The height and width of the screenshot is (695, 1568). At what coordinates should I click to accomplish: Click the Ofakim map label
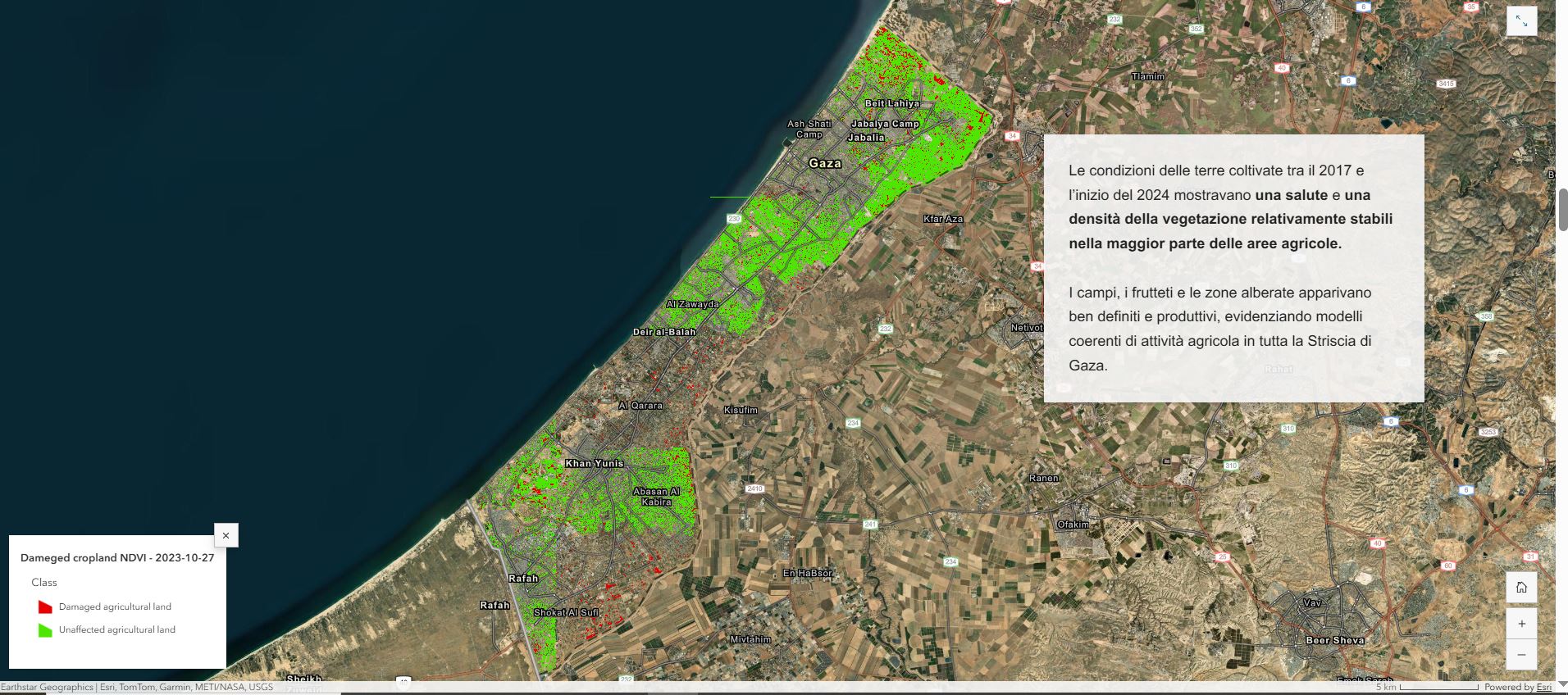click(1073, 525)
